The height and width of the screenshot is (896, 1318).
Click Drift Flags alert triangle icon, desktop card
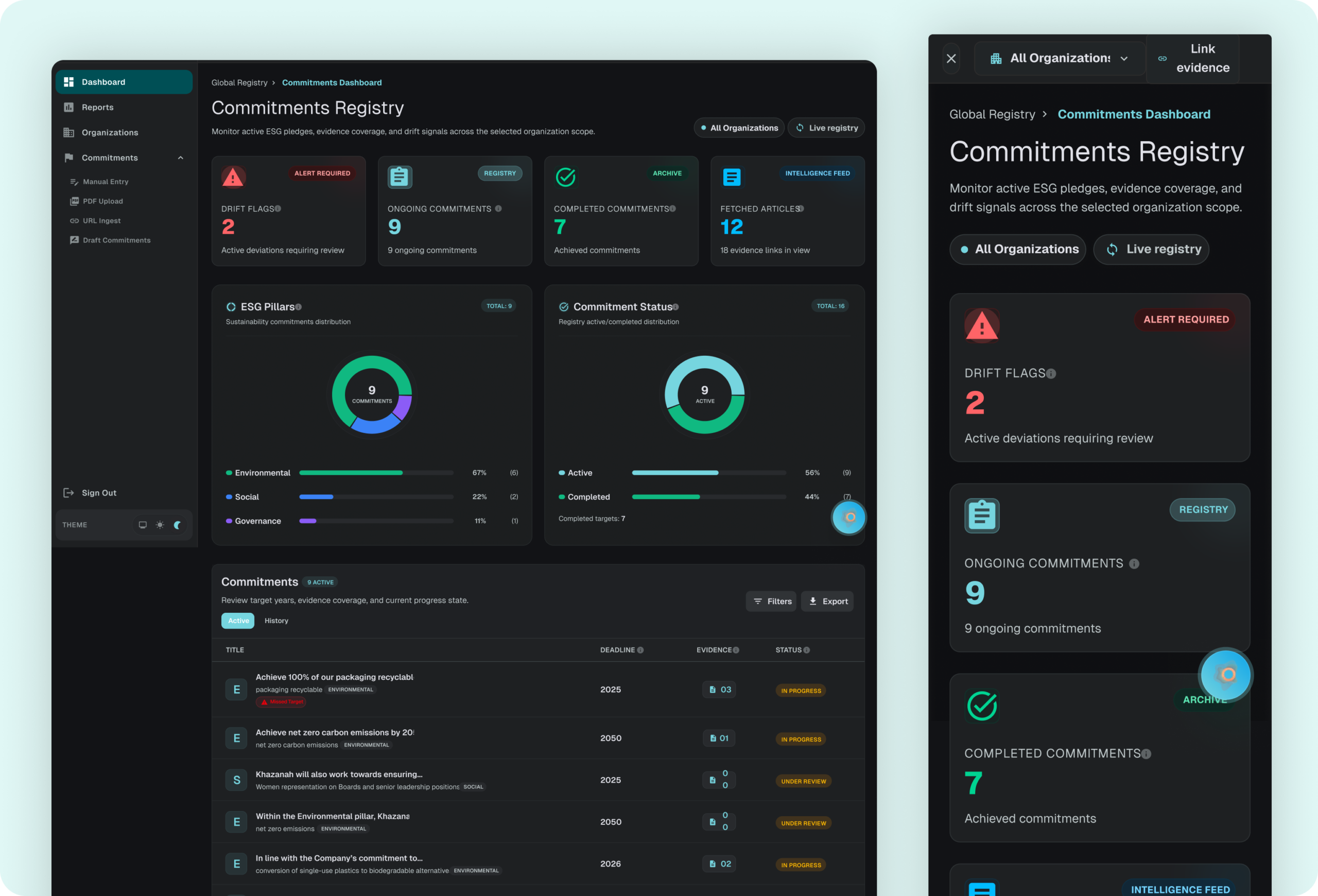[233, 178]
